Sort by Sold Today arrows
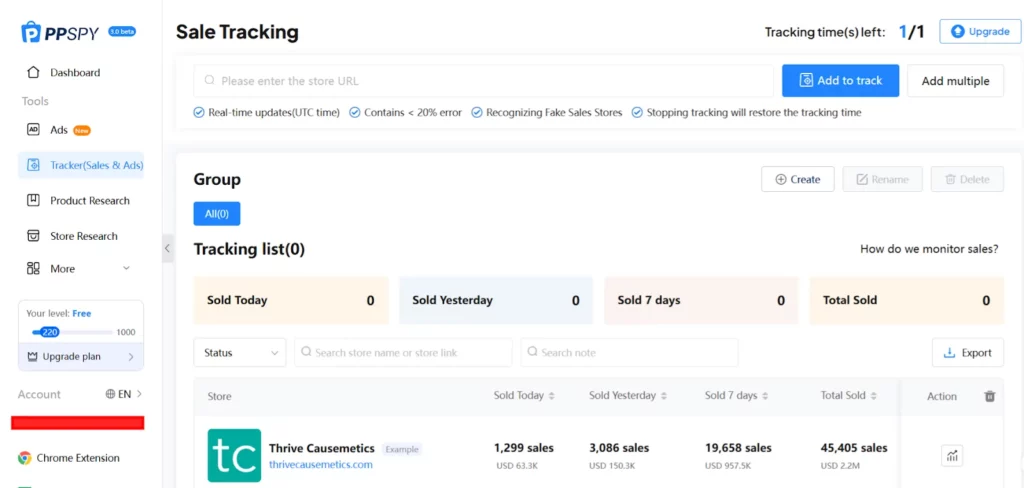The image size is (1024, 488). click(x=551, y=396)
